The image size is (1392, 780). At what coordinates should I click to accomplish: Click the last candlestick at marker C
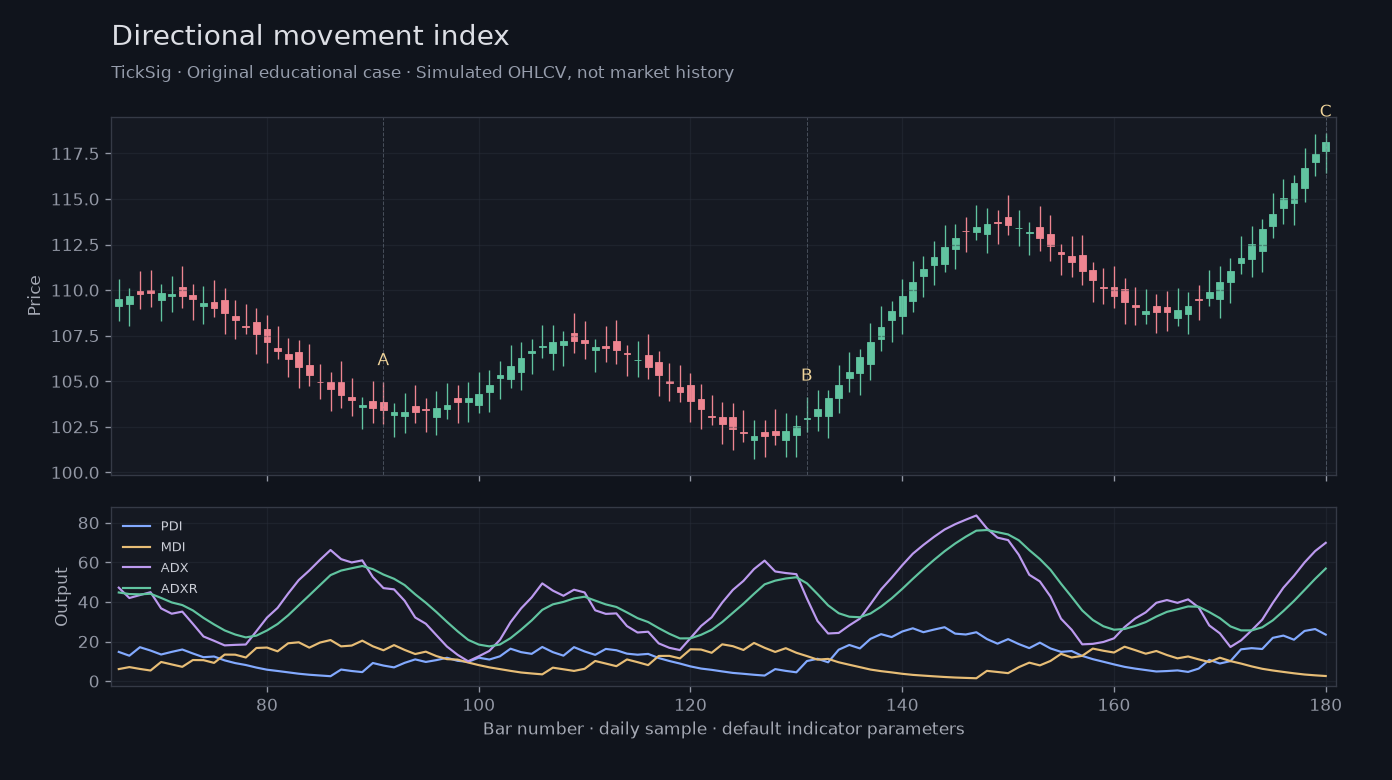1326,147
